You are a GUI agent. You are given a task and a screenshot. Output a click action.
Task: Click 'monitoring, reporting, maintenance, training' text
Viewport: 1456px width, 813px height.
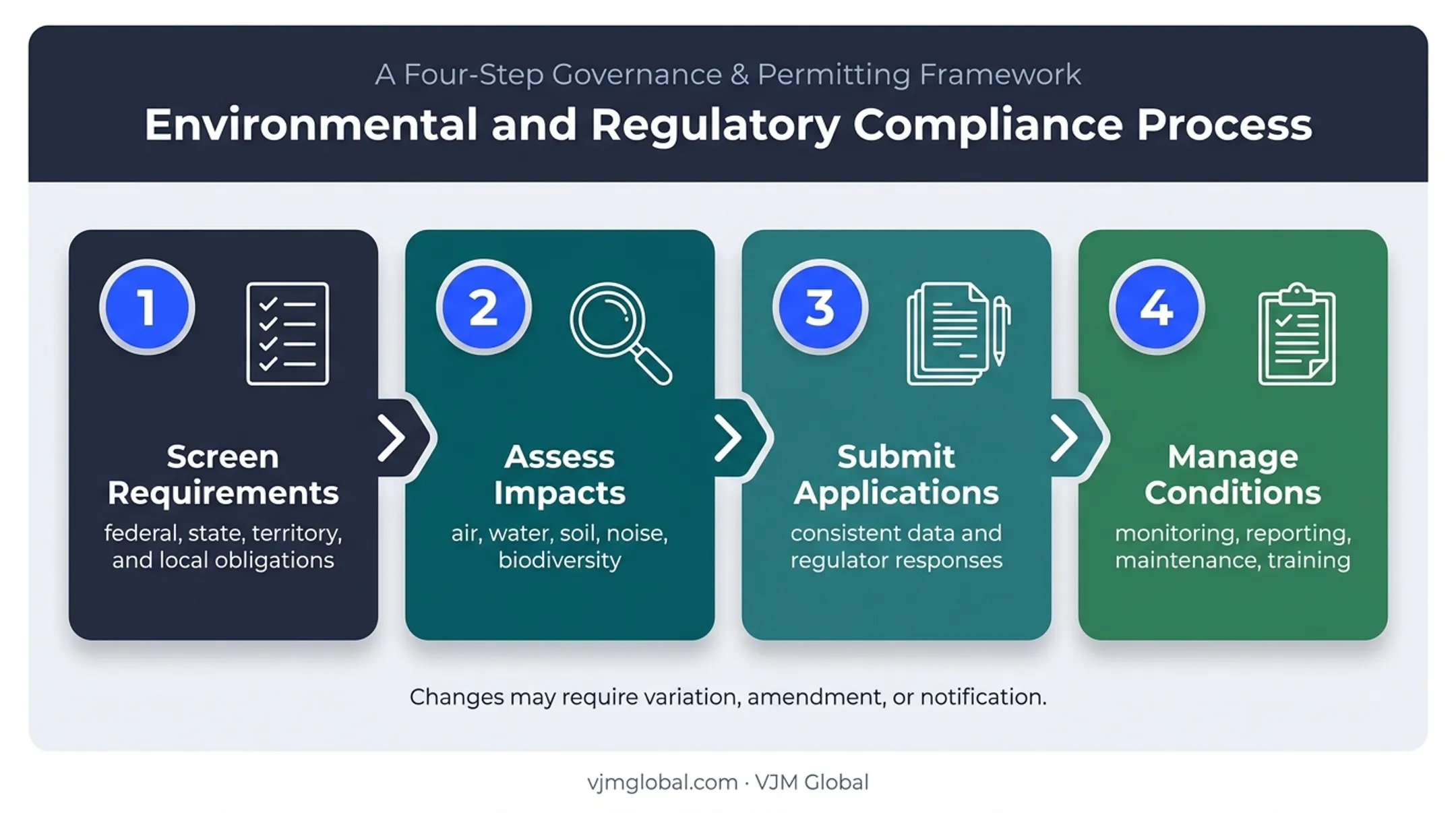point(1233,547)
